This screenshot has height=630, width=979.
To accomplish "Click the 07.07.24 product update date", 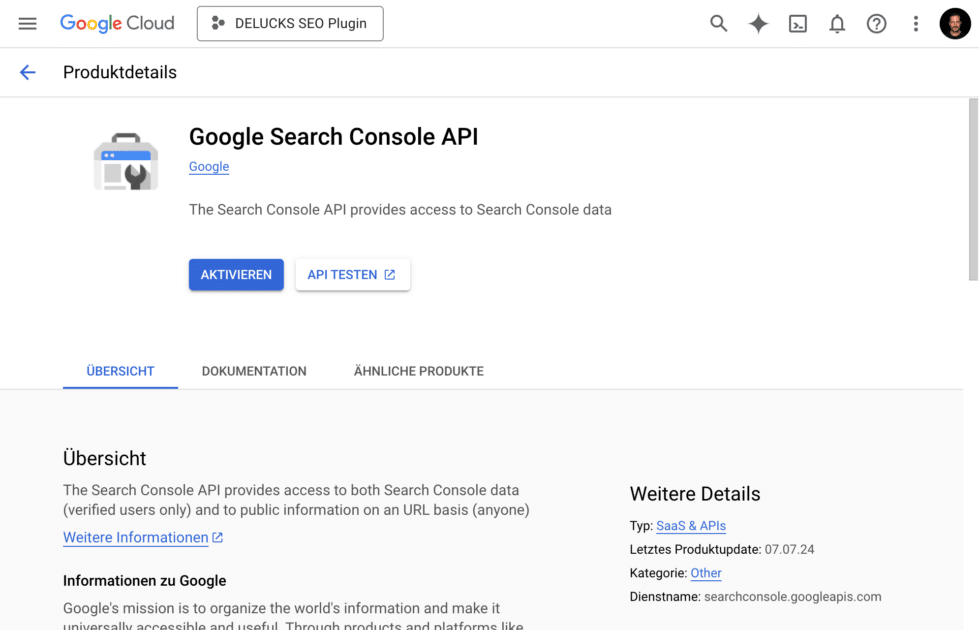I will [x=789, y=549].
